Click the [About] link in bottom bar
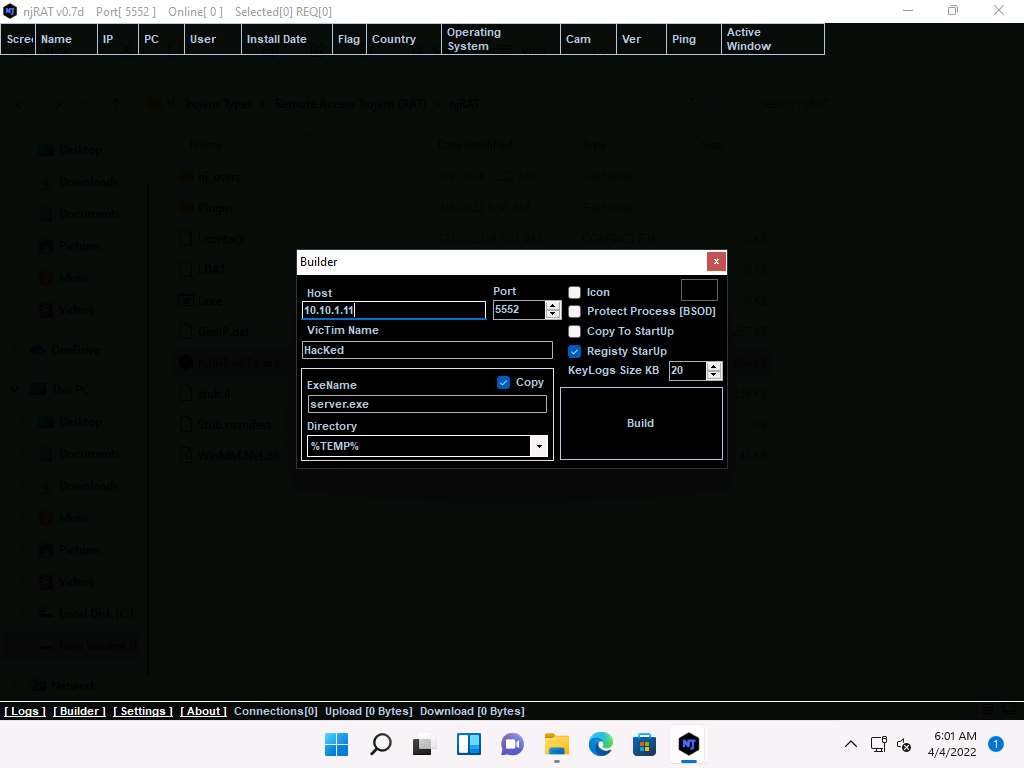Screen dimensions: 1024x768 pos(203,711)
